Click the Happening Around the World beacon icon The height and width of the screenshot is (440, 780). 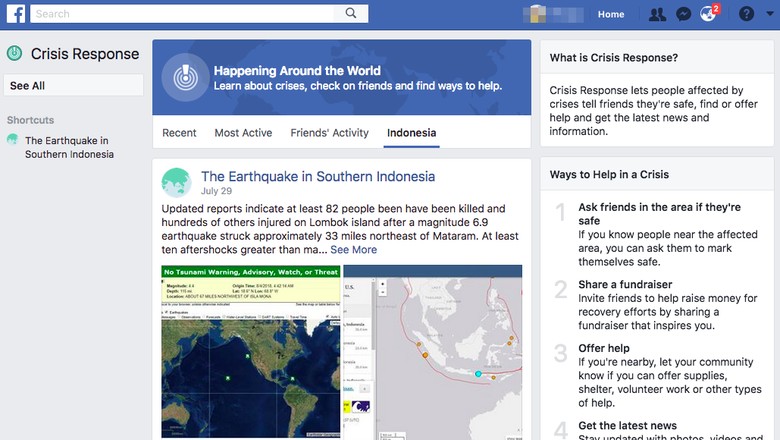[x=186, y=78]
